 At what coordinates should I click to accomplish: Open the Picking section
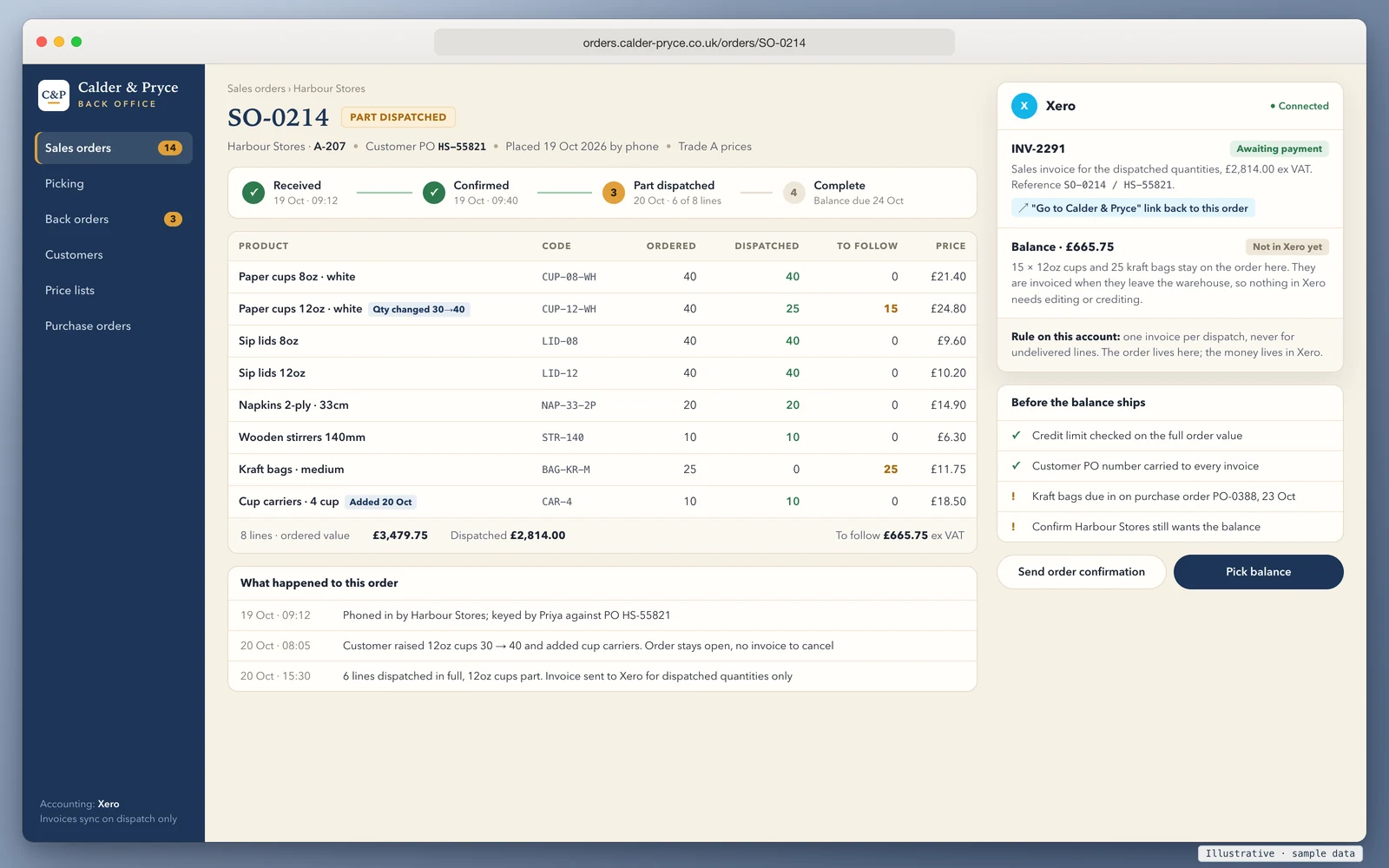(x=114, y=184)
